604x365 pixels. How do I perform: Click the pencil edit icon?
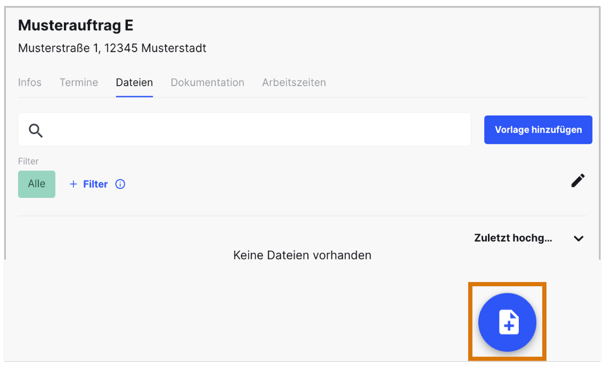pos(578,181)
